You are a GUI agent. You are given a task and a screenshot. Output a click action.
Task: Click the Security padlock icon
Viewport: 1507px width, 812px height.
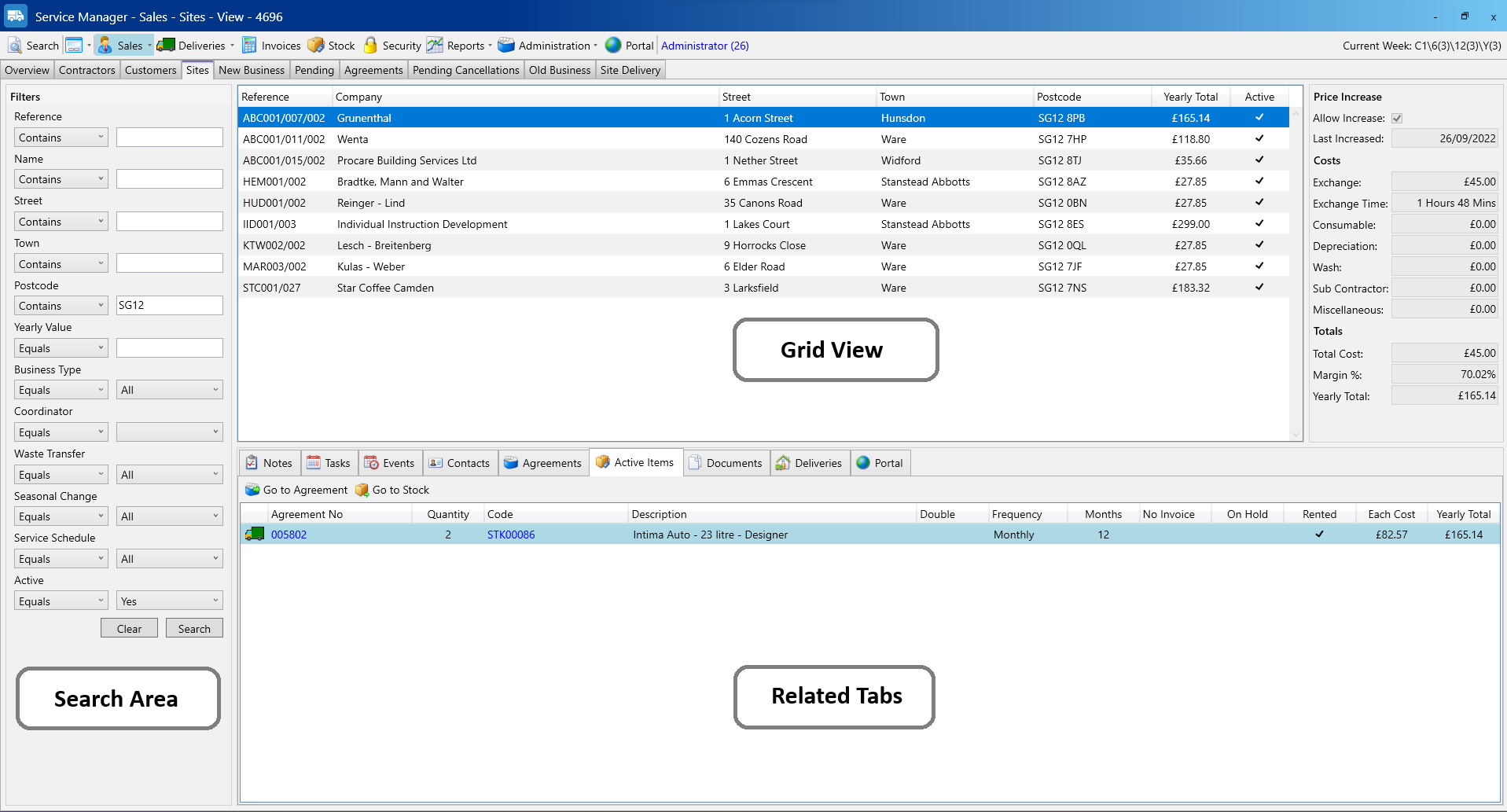click(x=370, y=46)
